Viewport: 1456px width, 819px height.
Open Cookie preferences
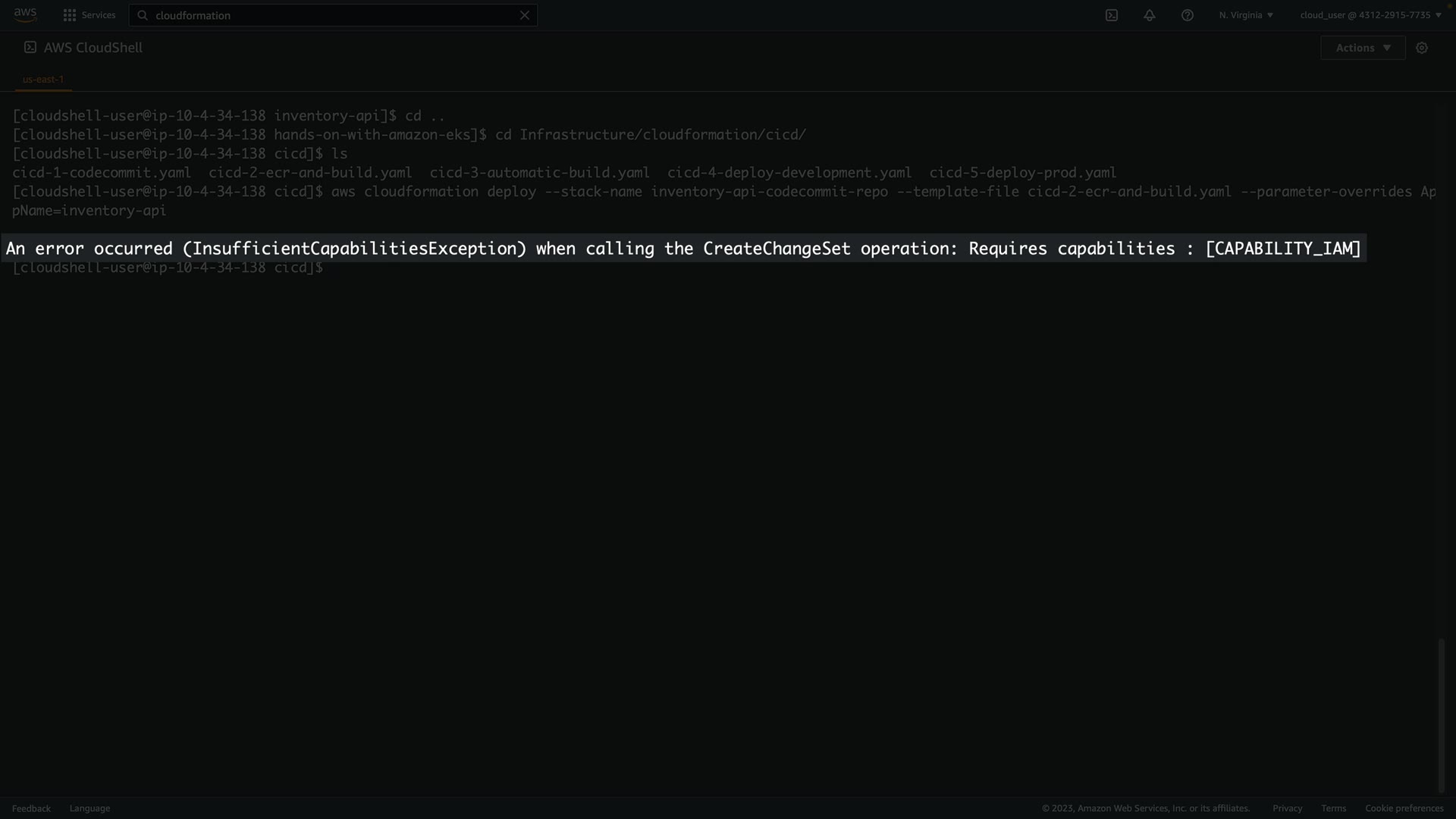[1404, 808]
